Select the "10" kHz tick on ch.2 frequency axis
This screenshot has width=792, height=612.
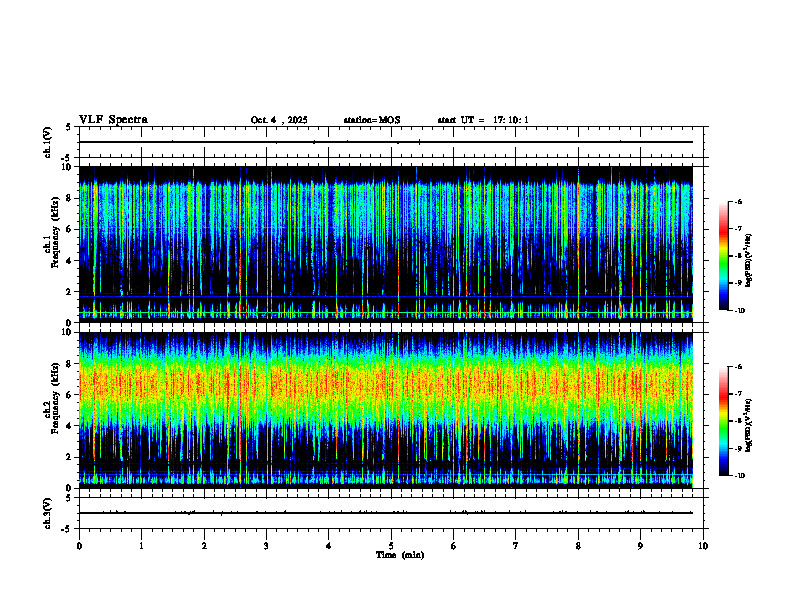(68, 332)
